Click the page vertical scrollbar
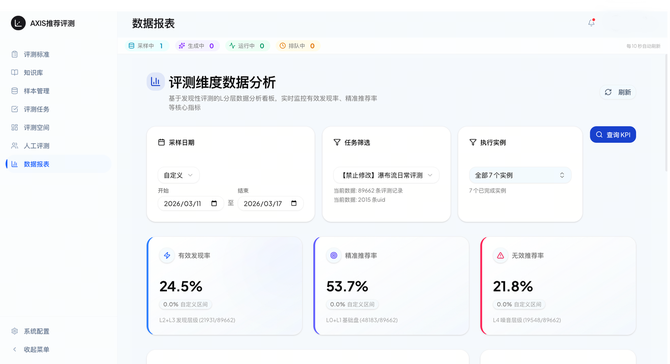 pyautogui.click(x=666, y=113)
